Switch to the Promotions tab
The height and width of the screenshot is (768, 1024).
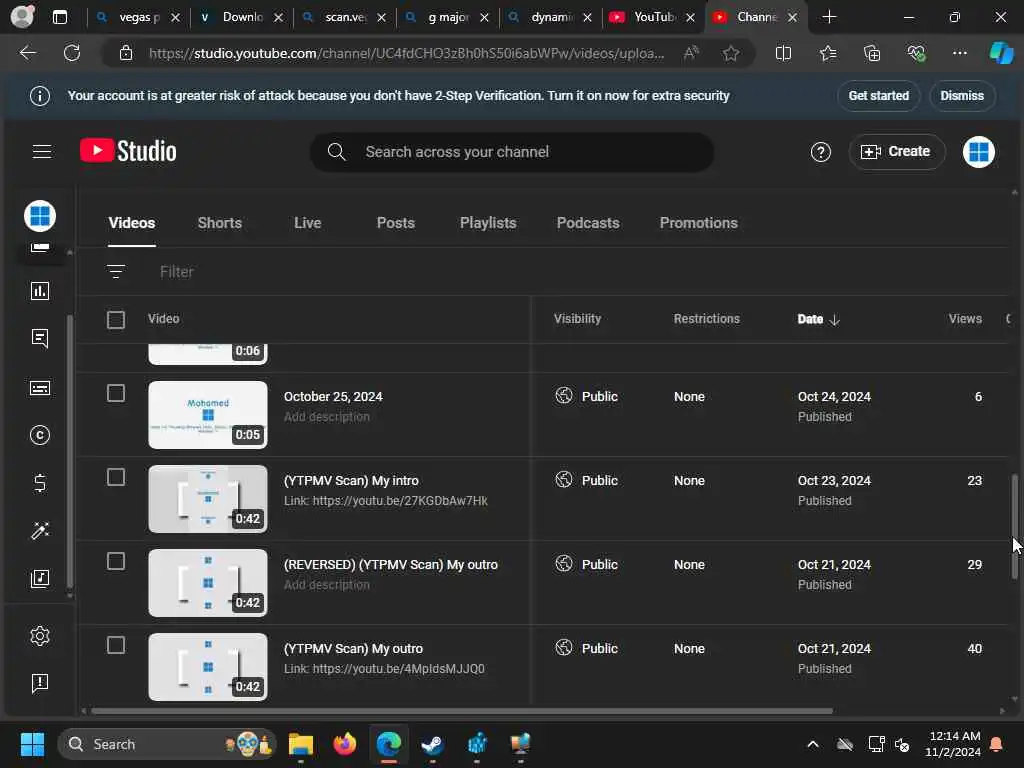(698, 223)
